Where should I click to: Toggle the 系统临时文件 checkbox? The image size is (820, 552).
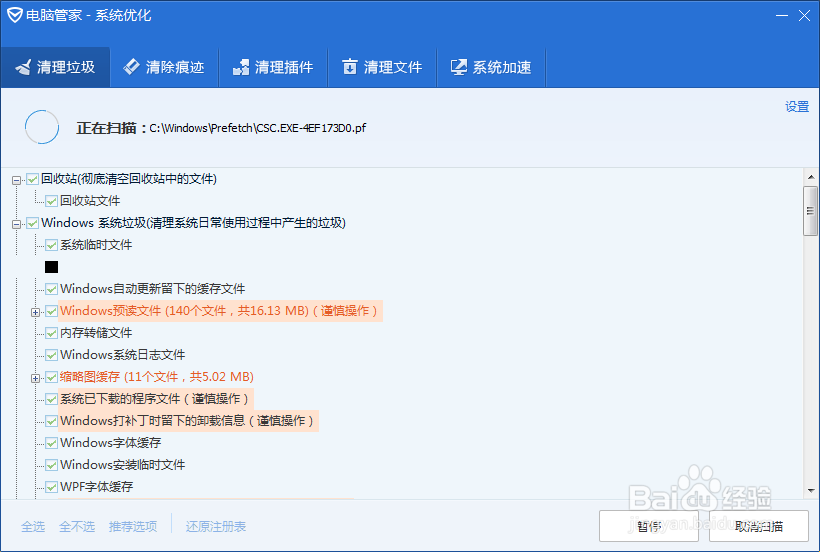51,245
